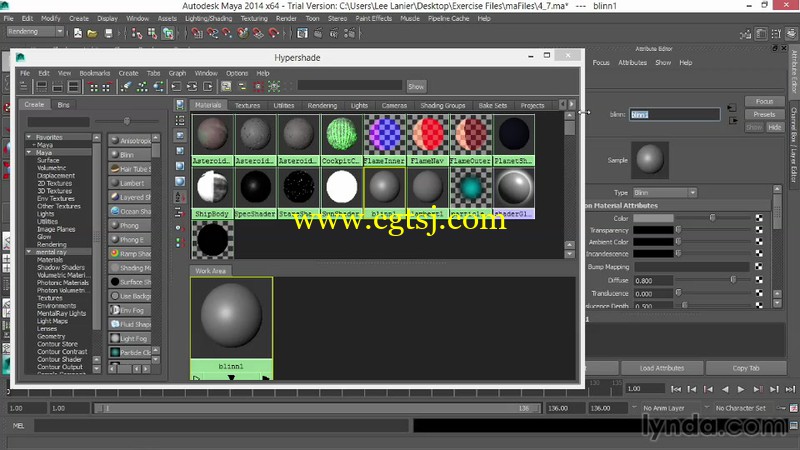
Task: Open Attribute Editor Attributes menu
Action: tap(632, 62)
